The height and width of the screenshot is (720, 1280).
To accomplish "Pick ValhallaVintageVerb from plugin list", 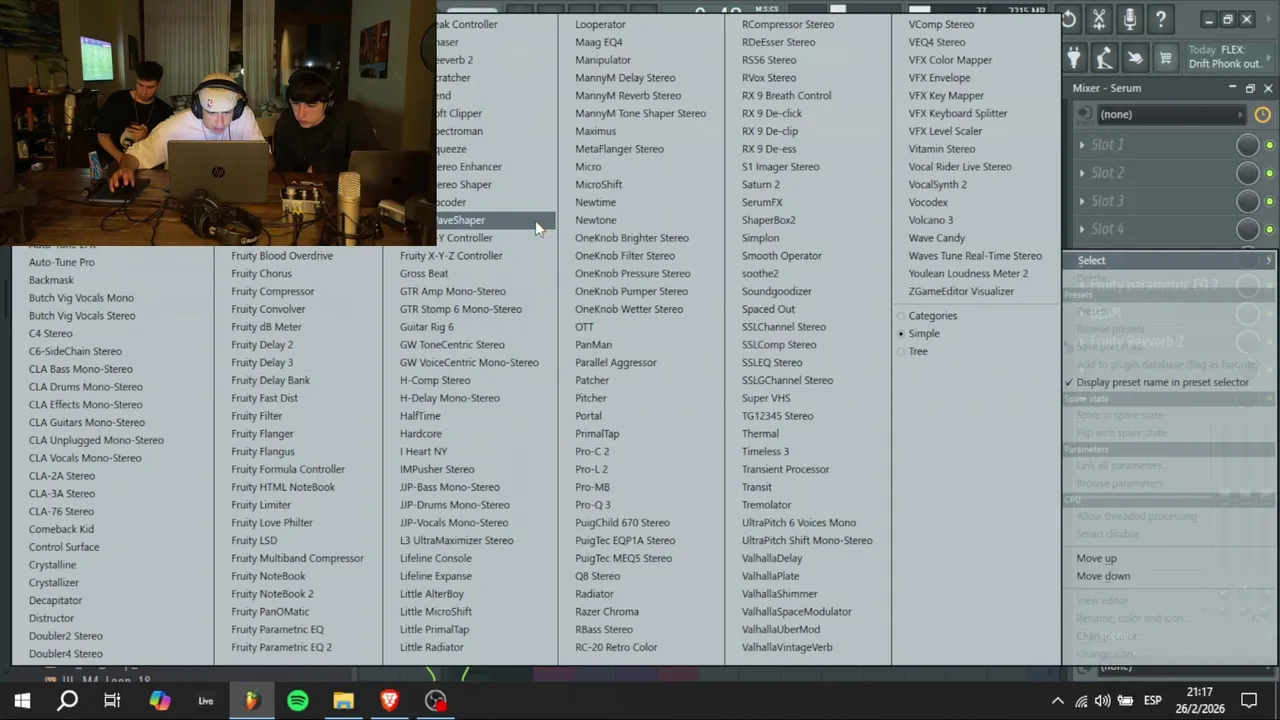I will click(787, 648).
